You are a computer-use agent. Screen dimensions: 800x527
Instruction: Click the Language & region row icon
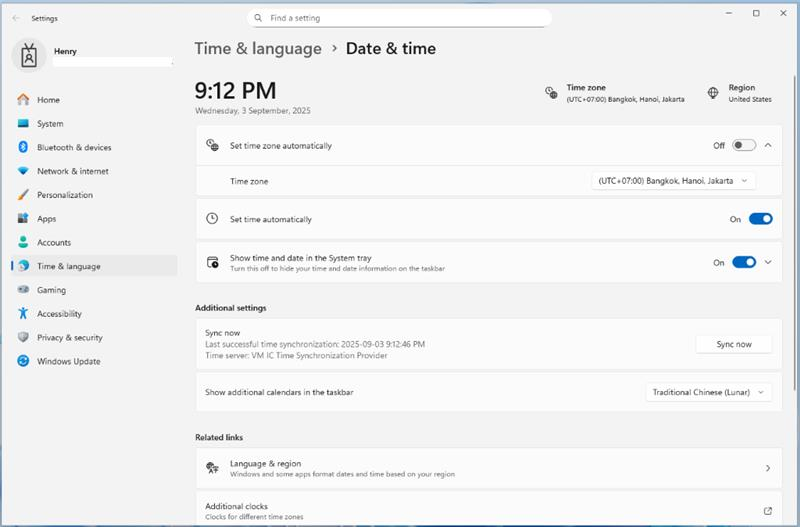[212, 468]
